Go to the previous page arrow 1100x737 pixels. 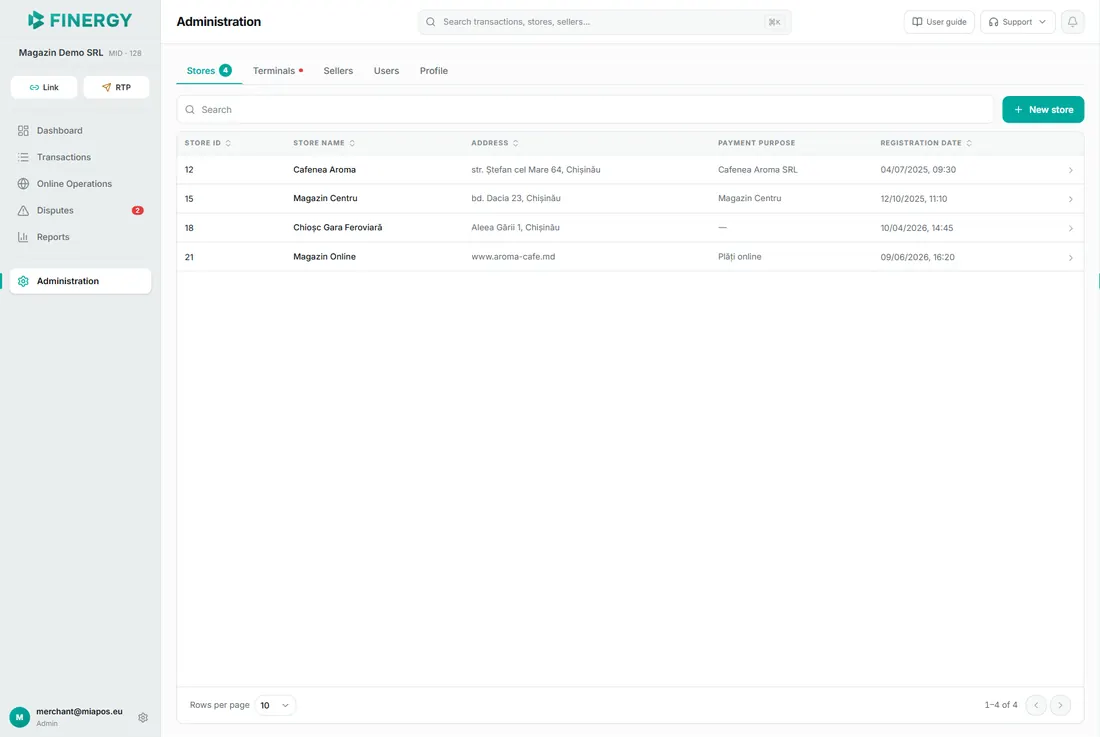tap(1035, 705)
